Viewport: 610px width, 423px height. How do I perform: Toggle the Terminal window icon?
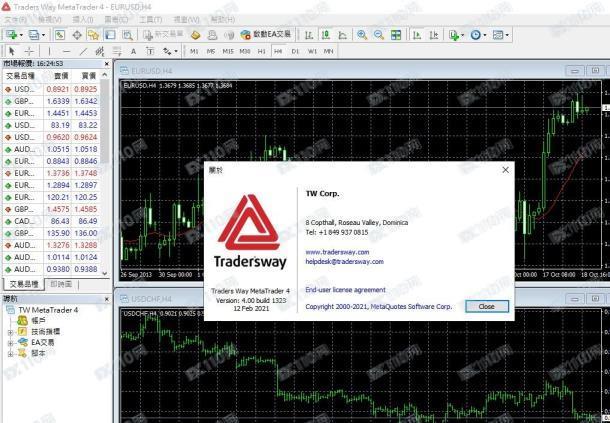click(x=110, y=35)
